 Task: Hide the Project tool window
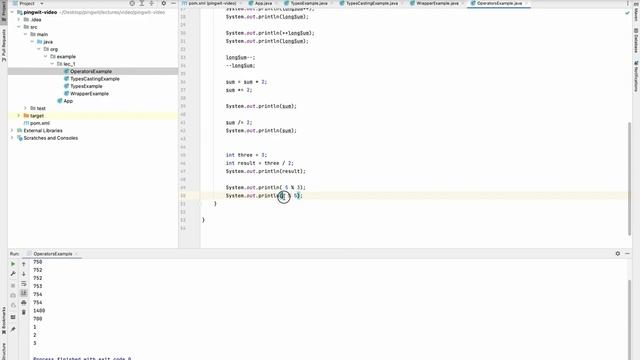pyautogui.click(x=173, y=3)
